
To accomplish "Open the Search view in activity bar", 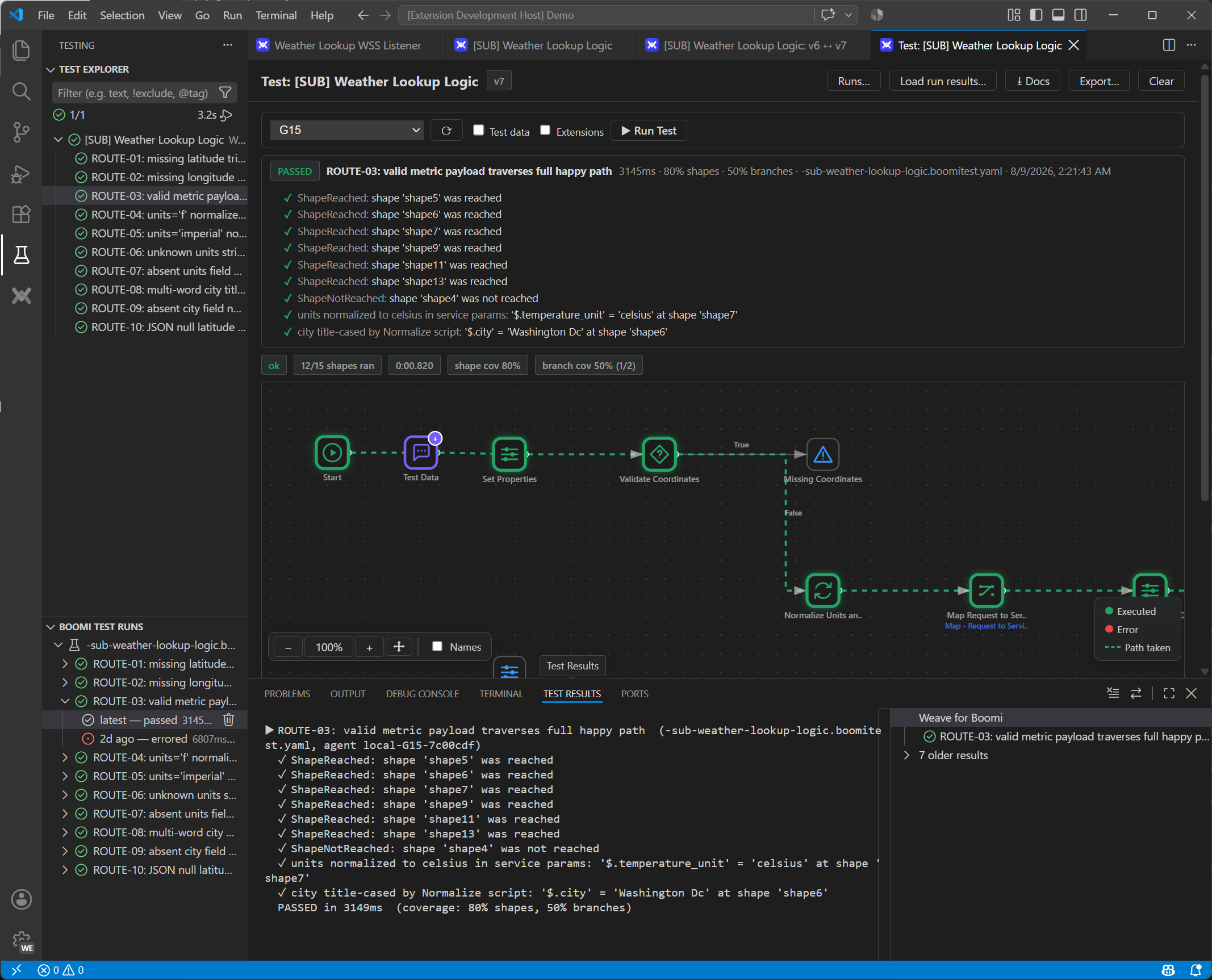I will (21, 91).
